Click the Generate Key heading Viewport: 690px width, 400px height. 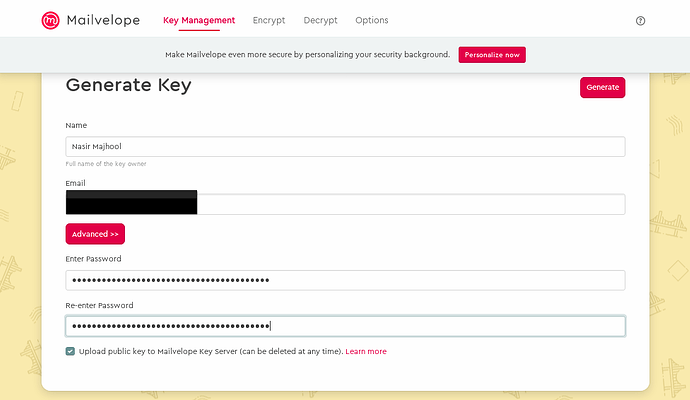(x=128, y=85)
